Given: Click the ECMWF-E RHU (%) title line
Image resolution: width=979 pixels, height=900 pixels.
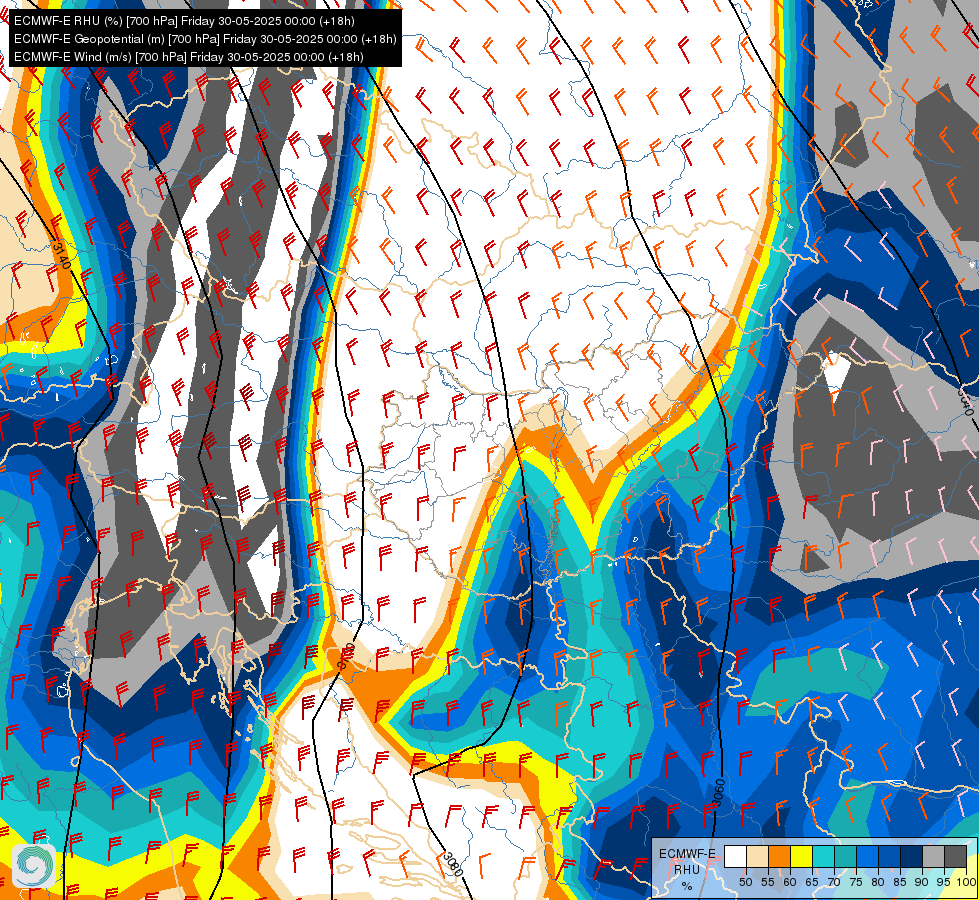Looking at the screenshot, I should 184,21.
